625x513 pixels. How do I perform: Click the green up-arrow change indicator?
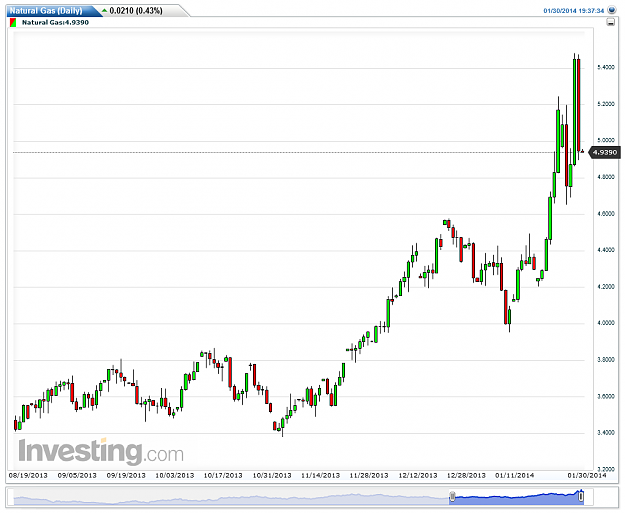coord(105,11)
